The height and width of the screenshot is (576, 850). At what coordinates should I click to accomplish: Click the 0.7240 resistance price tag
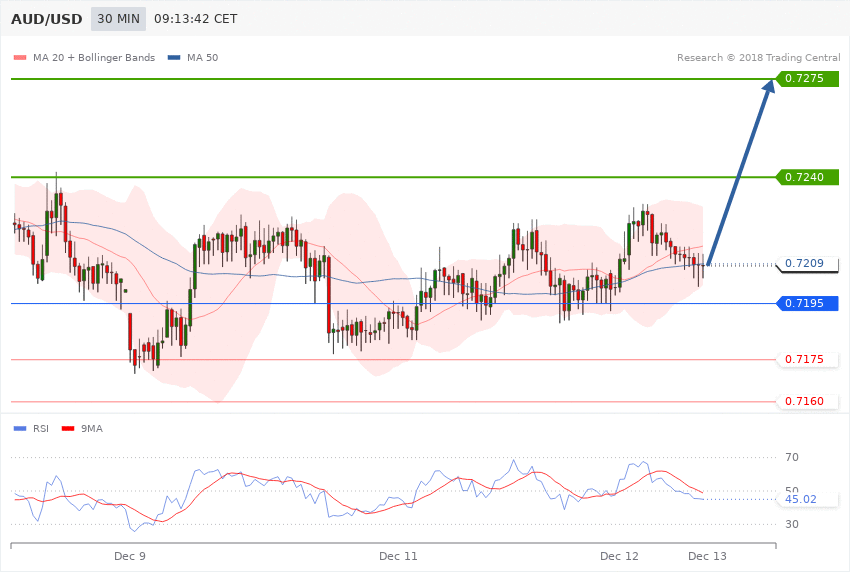point(808,177)
